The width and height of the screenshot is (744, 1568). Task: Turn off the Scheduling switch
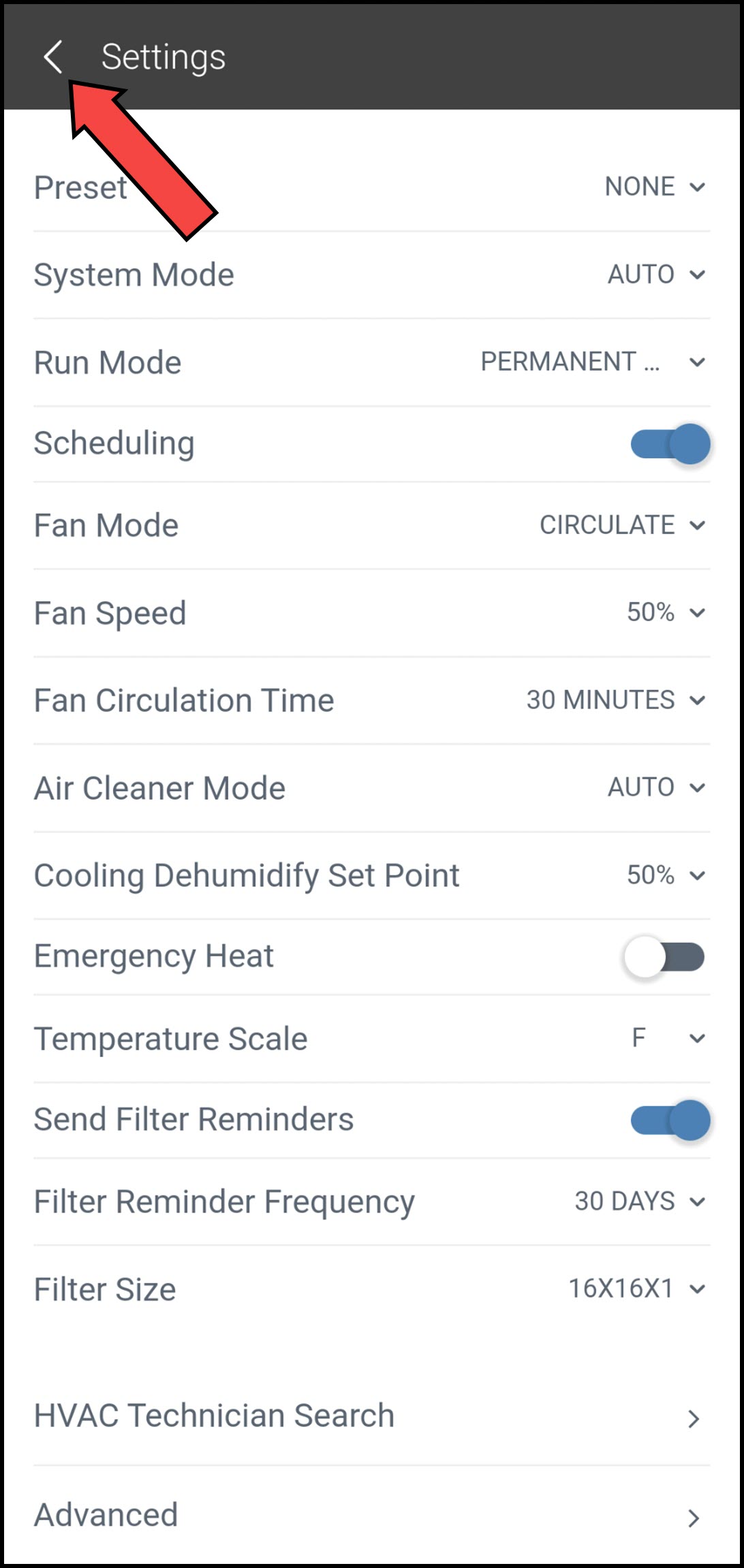(x=670, y=444)
